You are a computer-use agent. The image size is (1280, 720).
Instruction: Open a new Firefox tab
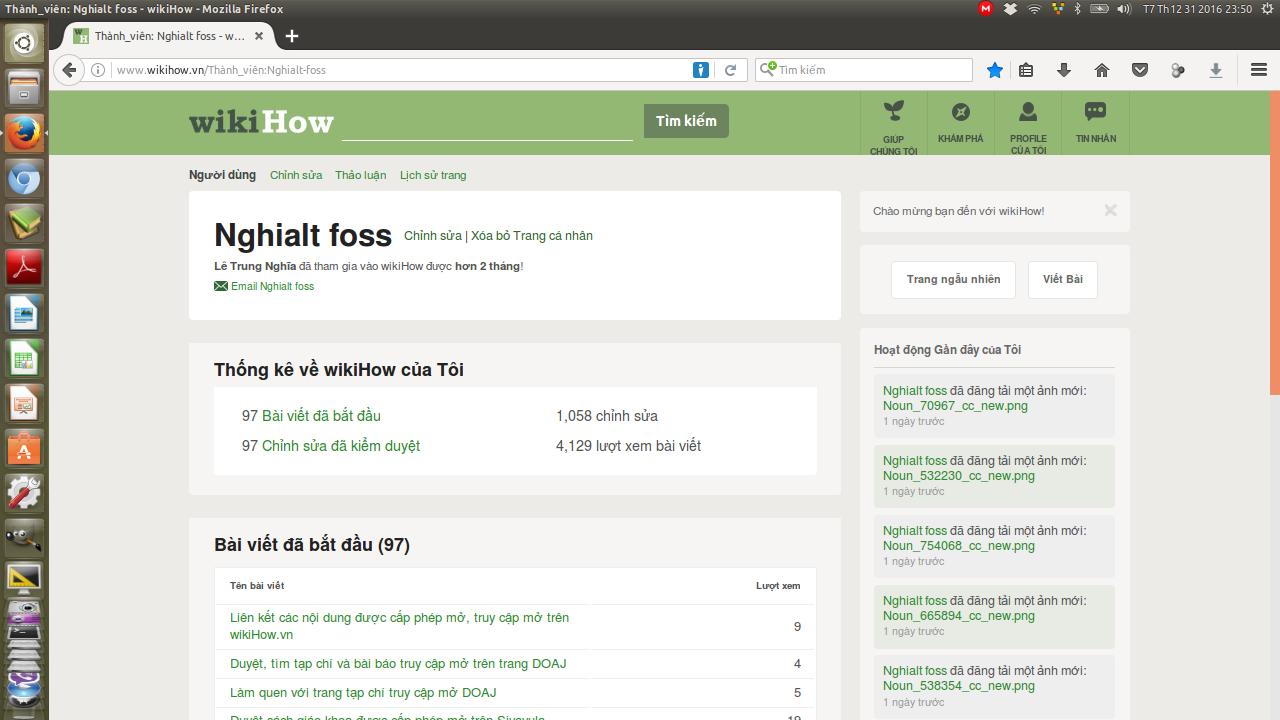(292, 36)
